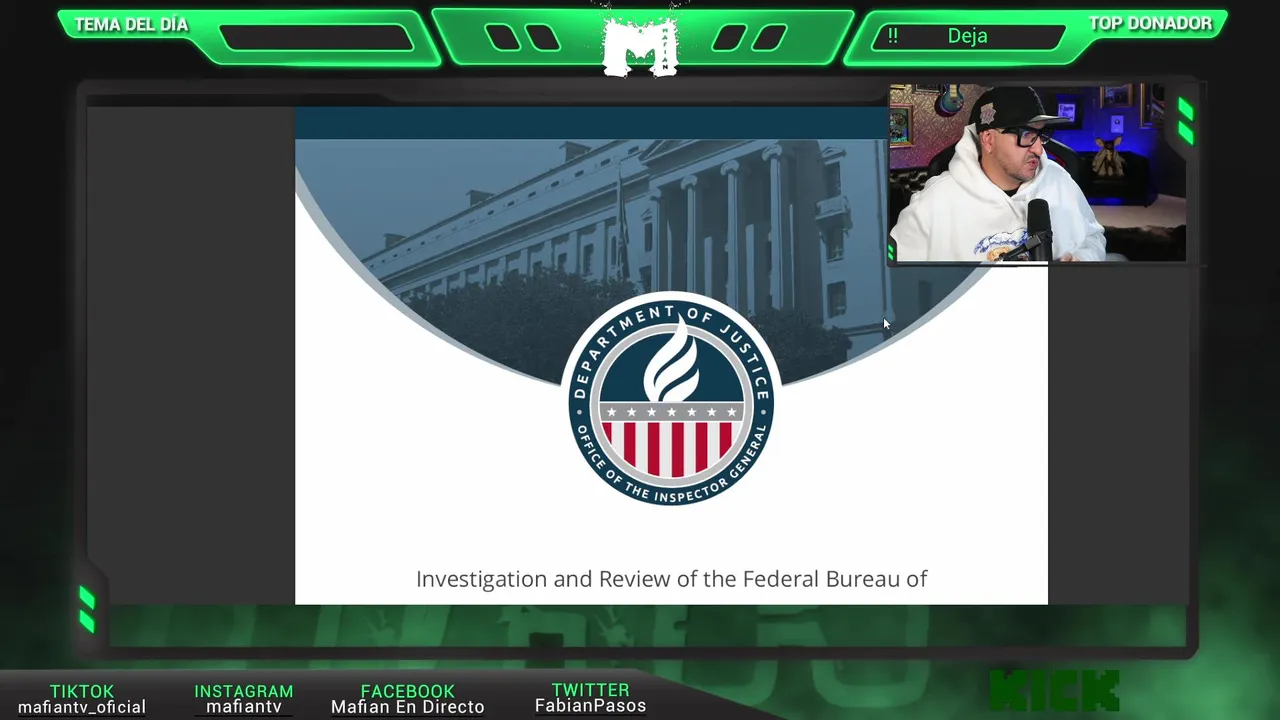Click the FACEBOOK name Mafian En Directo

408,707
